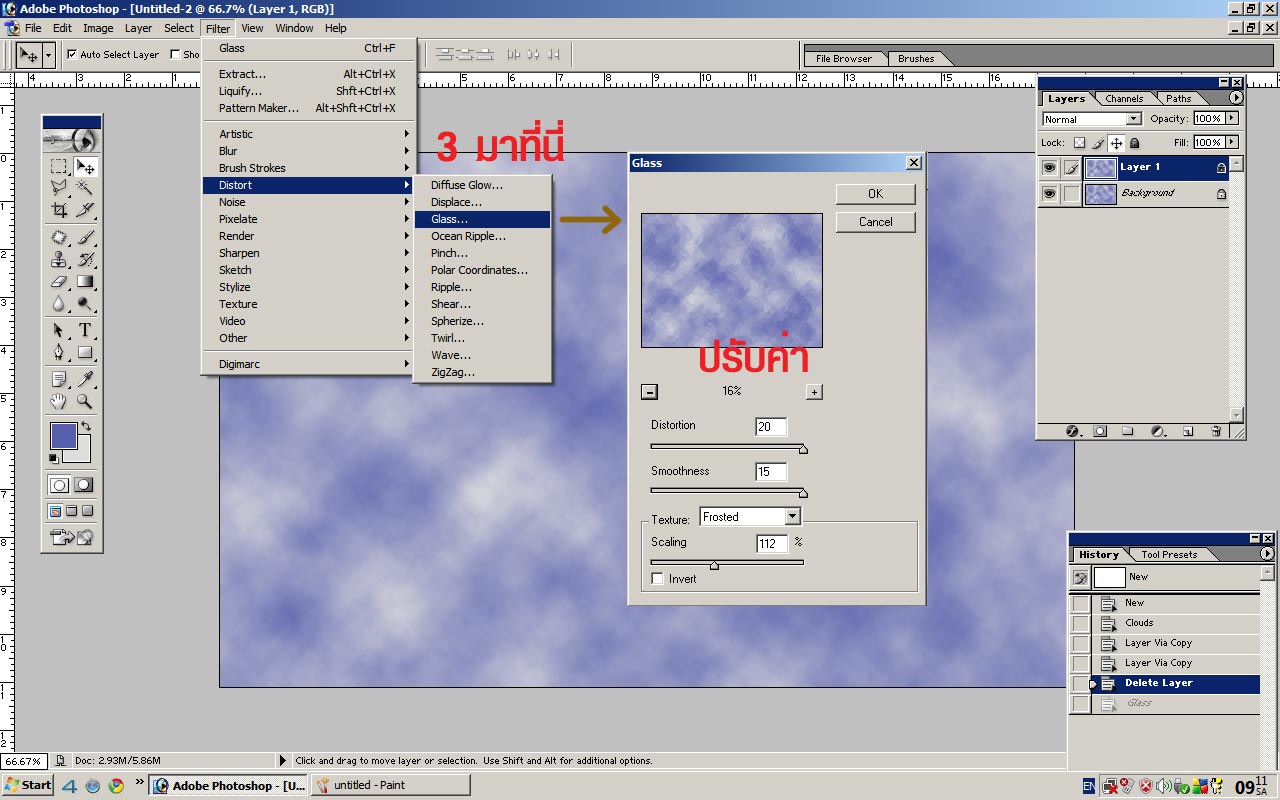The image size is (1280, 800).
Task: Hide the Background layer eye icon
Action: coord(1049,194)
